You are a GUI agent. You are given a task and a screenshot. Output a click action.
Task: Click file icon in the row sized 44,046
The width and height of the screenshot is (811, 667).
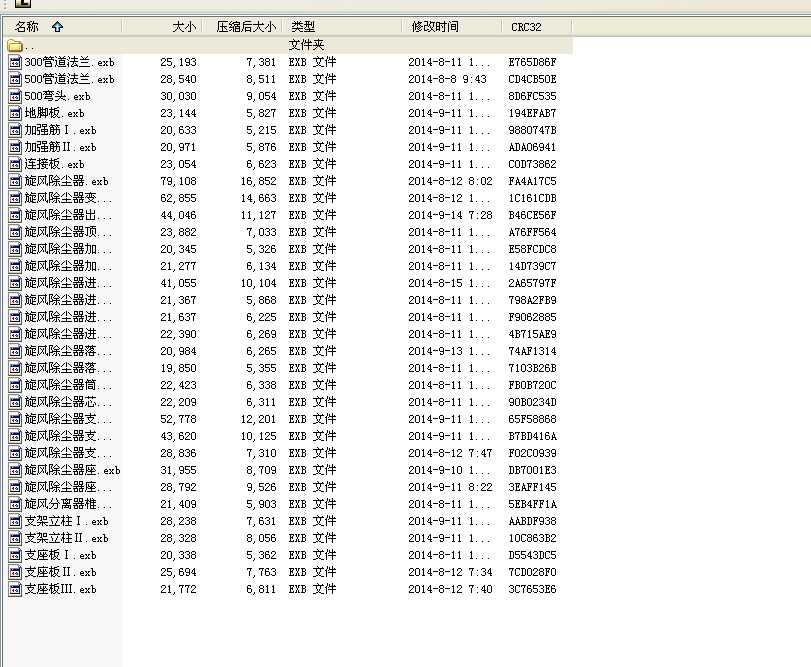point(16,216)
